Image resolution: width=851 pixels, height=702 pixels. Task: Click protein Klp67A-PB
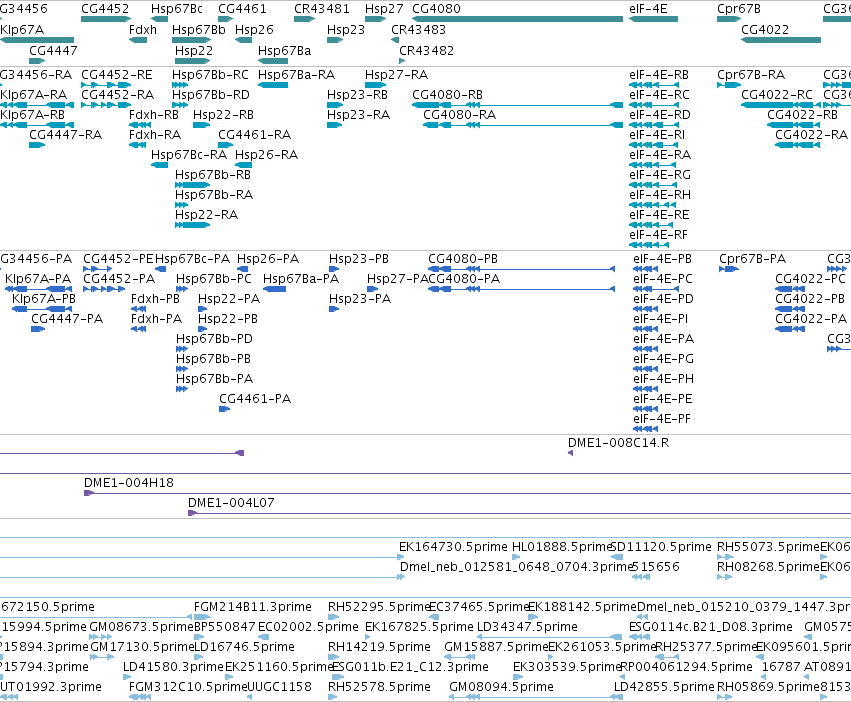tap(44, 299)
